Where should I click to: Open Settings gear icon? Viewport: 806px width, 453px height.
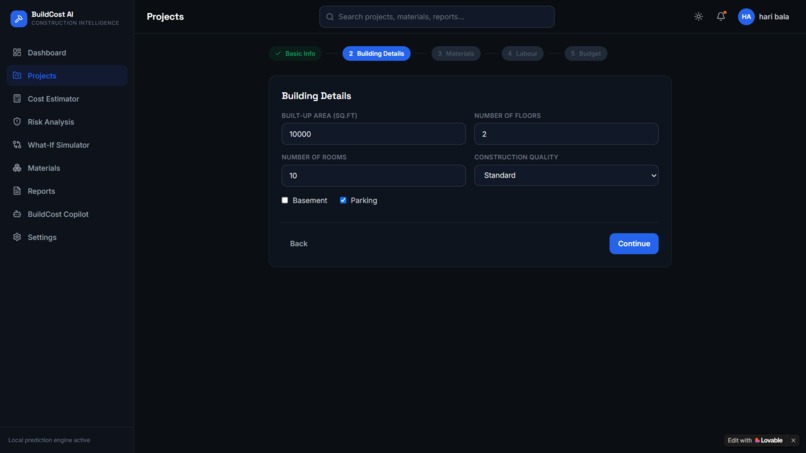pyautogui.click(x=17, y=237)
